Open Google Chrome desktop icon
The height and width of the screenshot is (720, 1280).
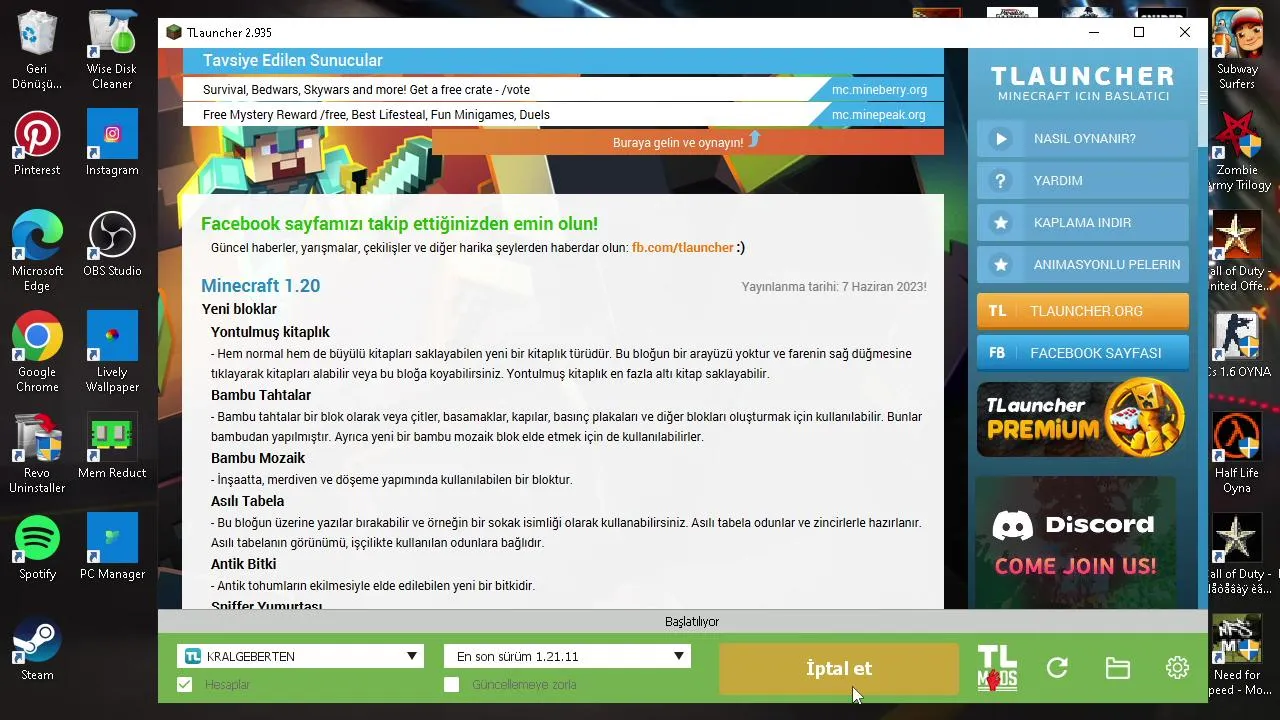[x=37, y=352]
